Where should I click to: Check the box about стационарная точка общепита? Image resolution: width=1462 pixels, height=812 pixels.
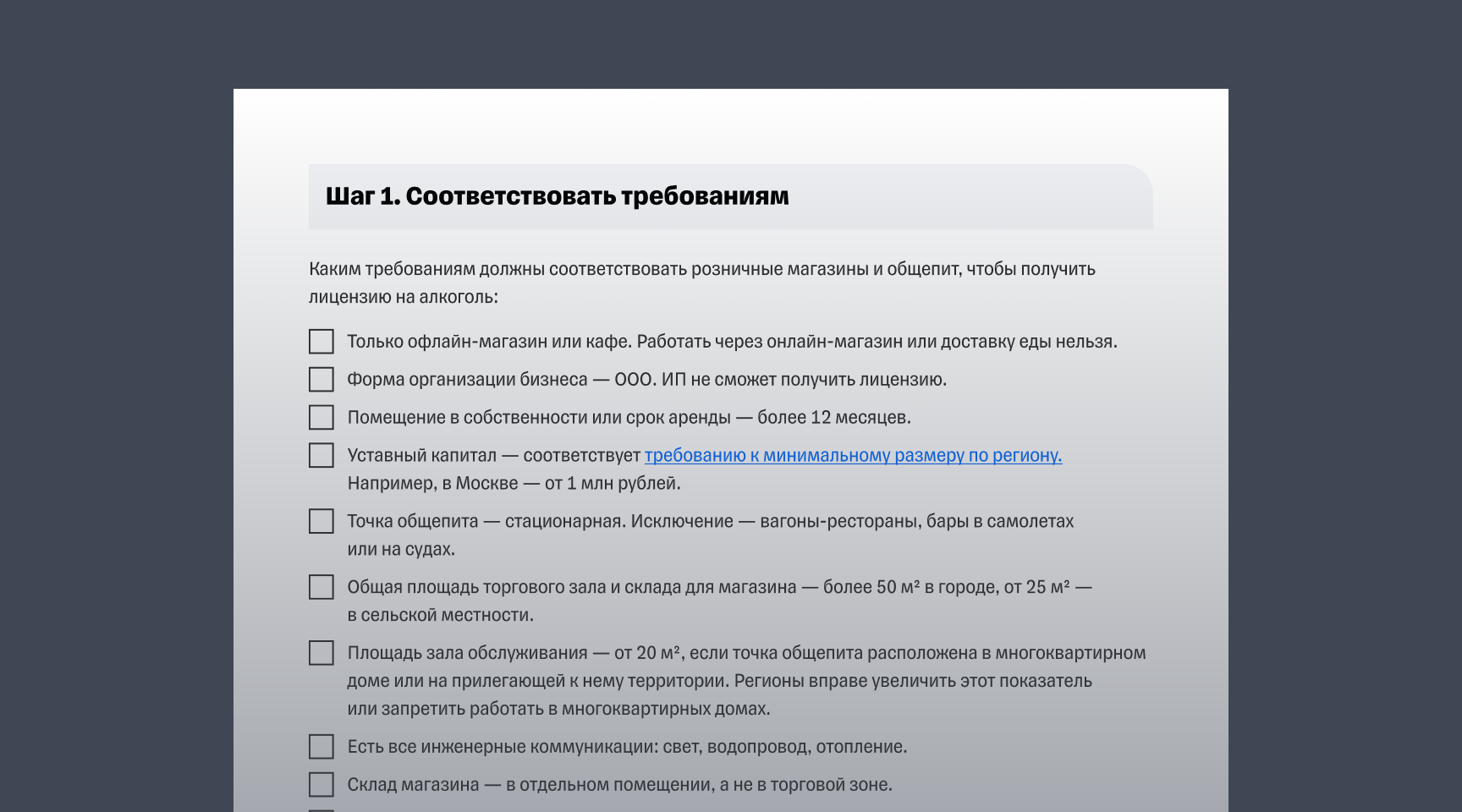click(x=321, y=521)
